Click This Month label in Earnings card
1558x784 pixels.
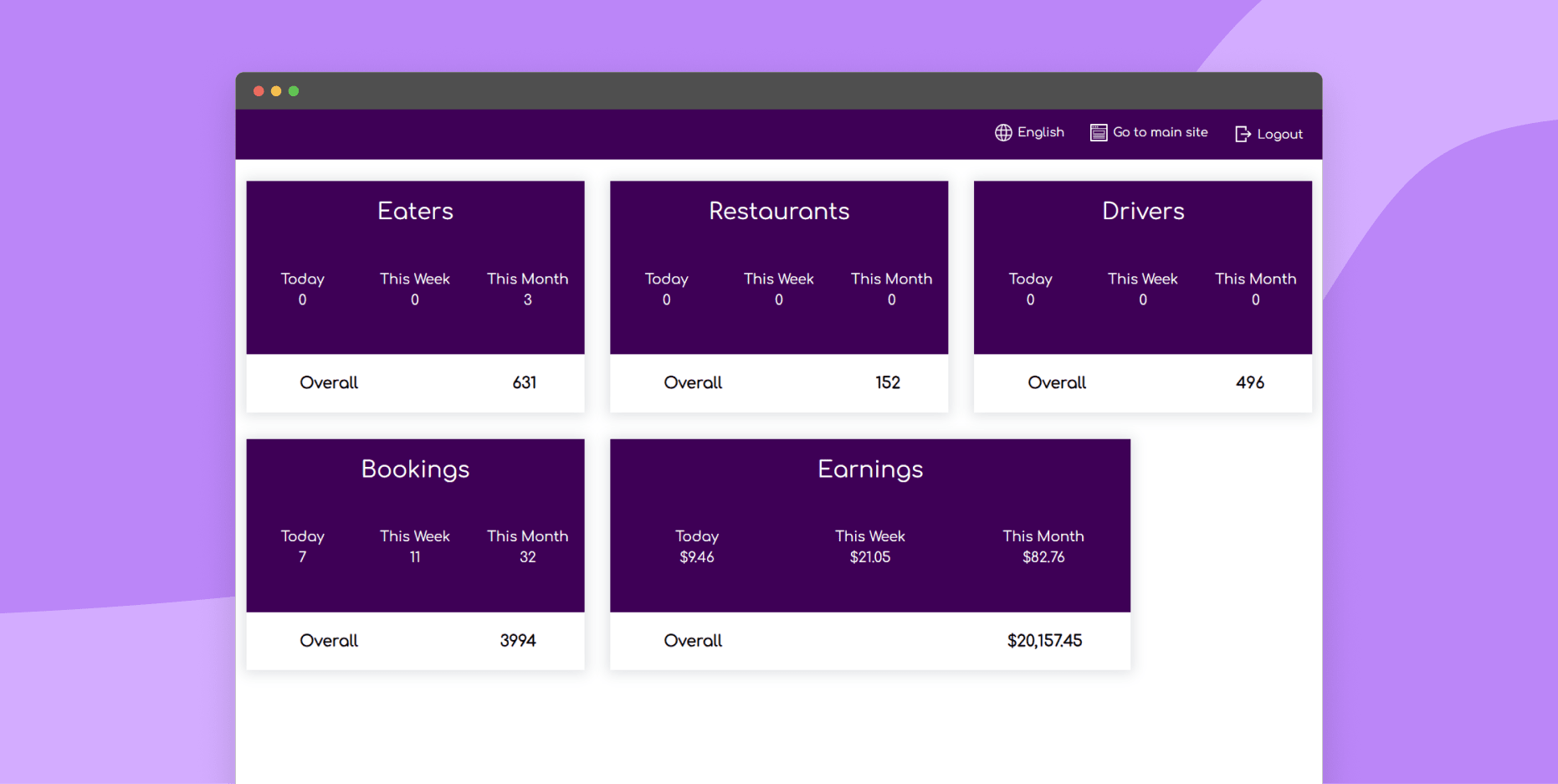coord(1043,535)
